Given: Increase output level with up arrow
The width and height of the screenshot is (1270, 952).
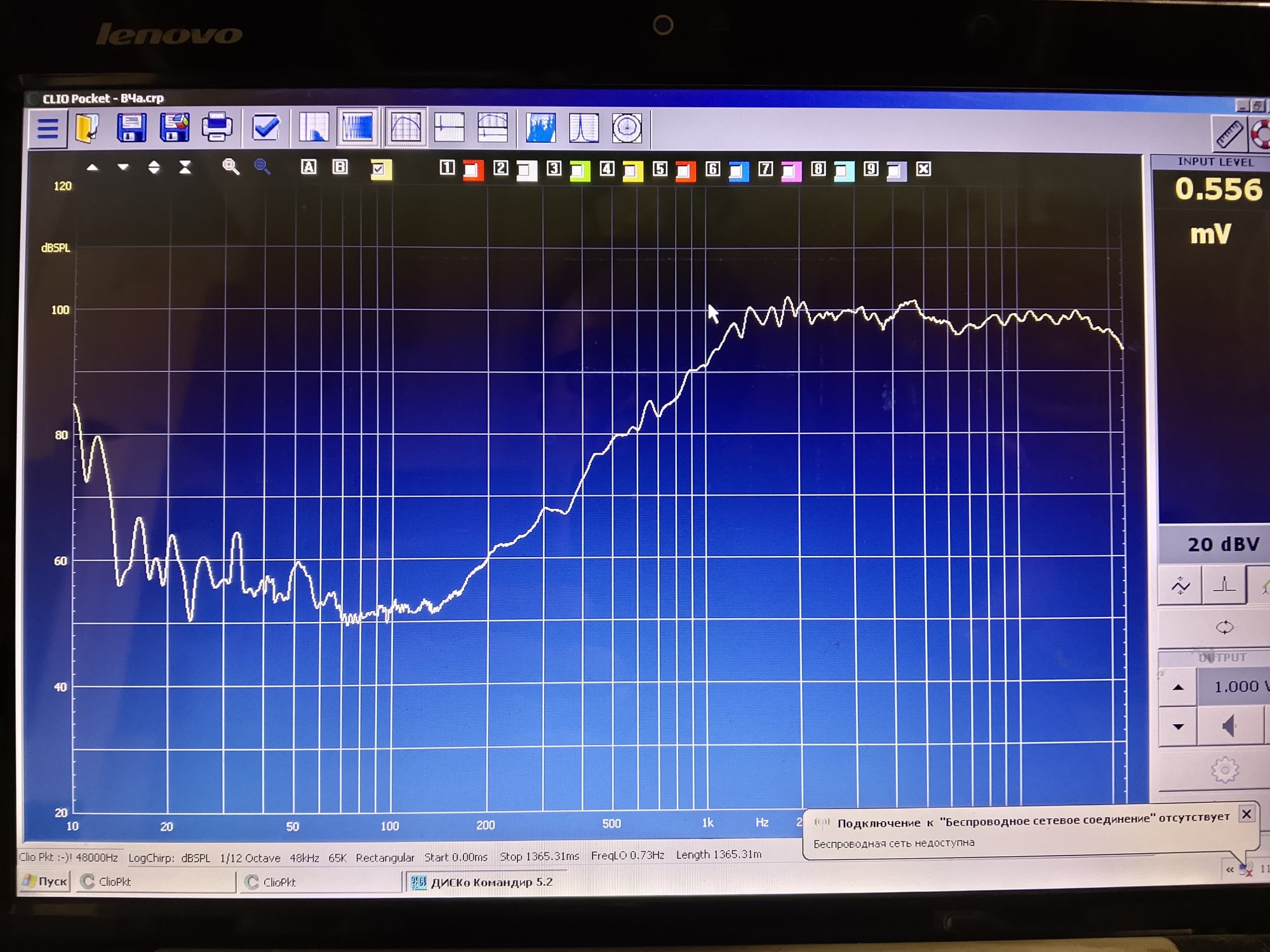Looking at the screenshot, I should pos(1179,687).
